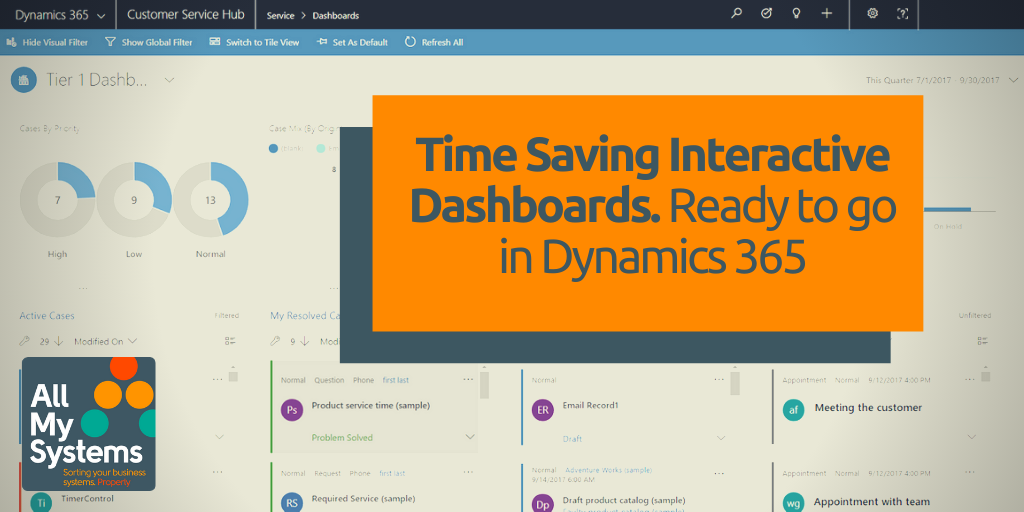Click the plus quick create icon

pos(827,14)
